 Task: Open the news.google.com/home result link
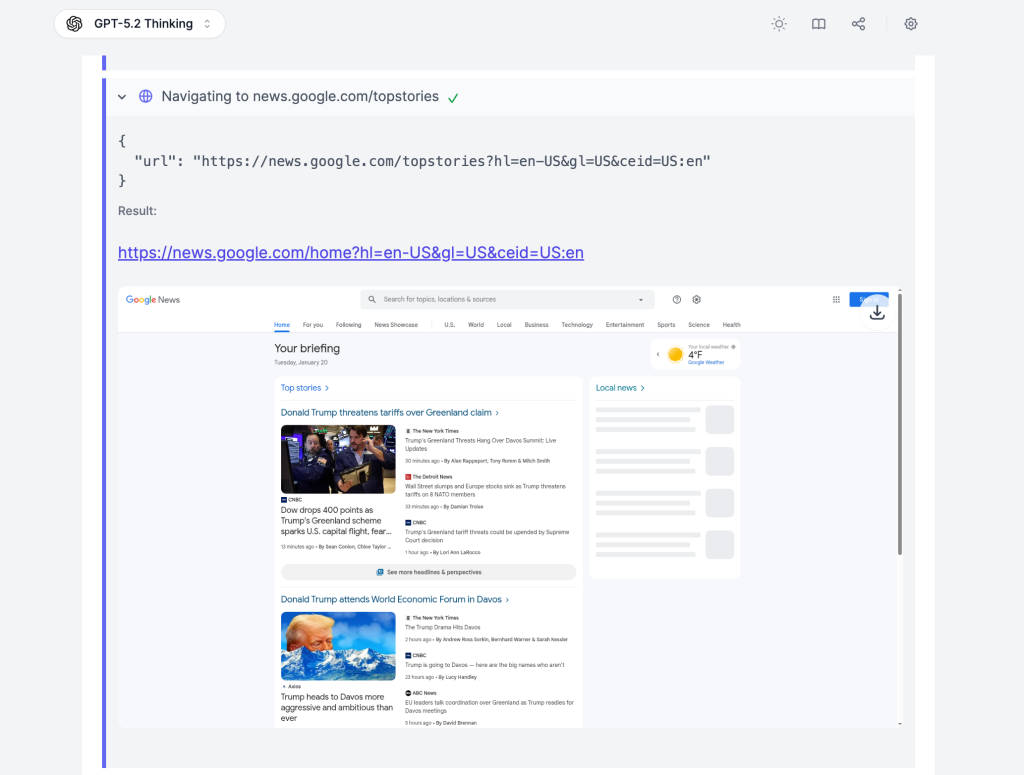coord(351,253)
